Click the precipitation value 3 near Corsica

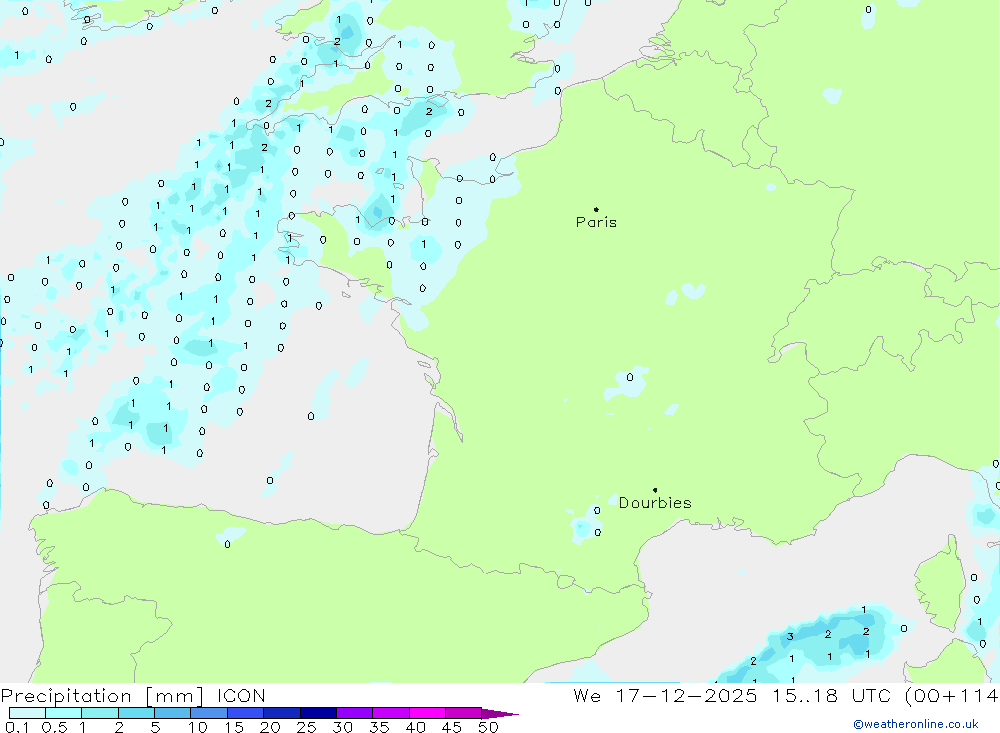[x=790, y=636]
